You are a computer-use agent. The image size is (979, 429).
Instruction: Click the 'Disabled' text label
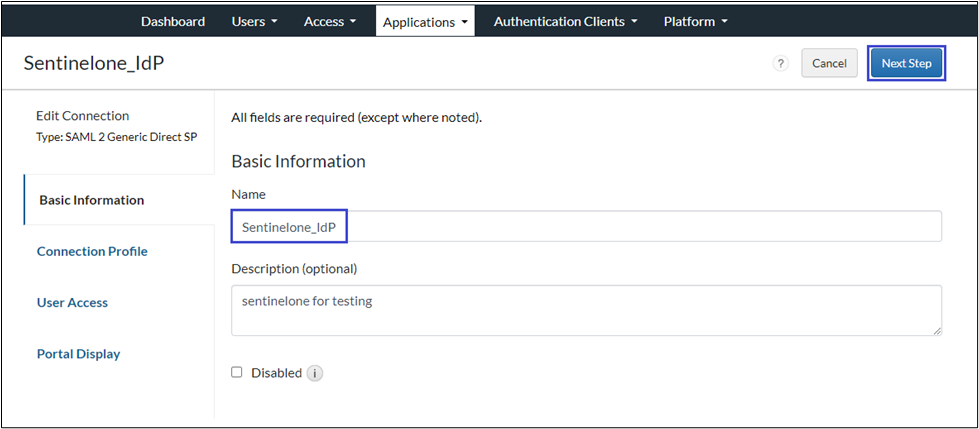coord(276,373)
